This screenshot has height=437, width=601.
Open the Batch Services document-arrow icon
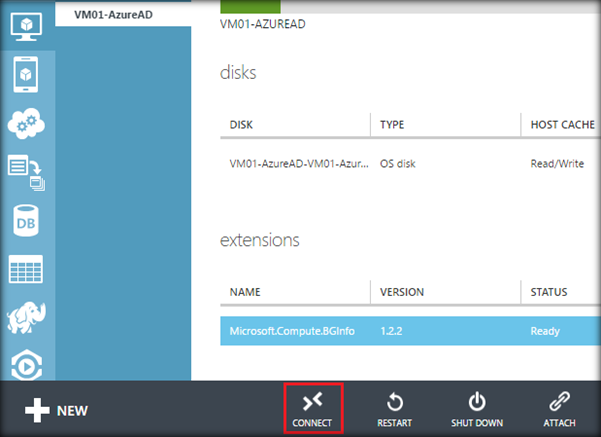(26, 172)
